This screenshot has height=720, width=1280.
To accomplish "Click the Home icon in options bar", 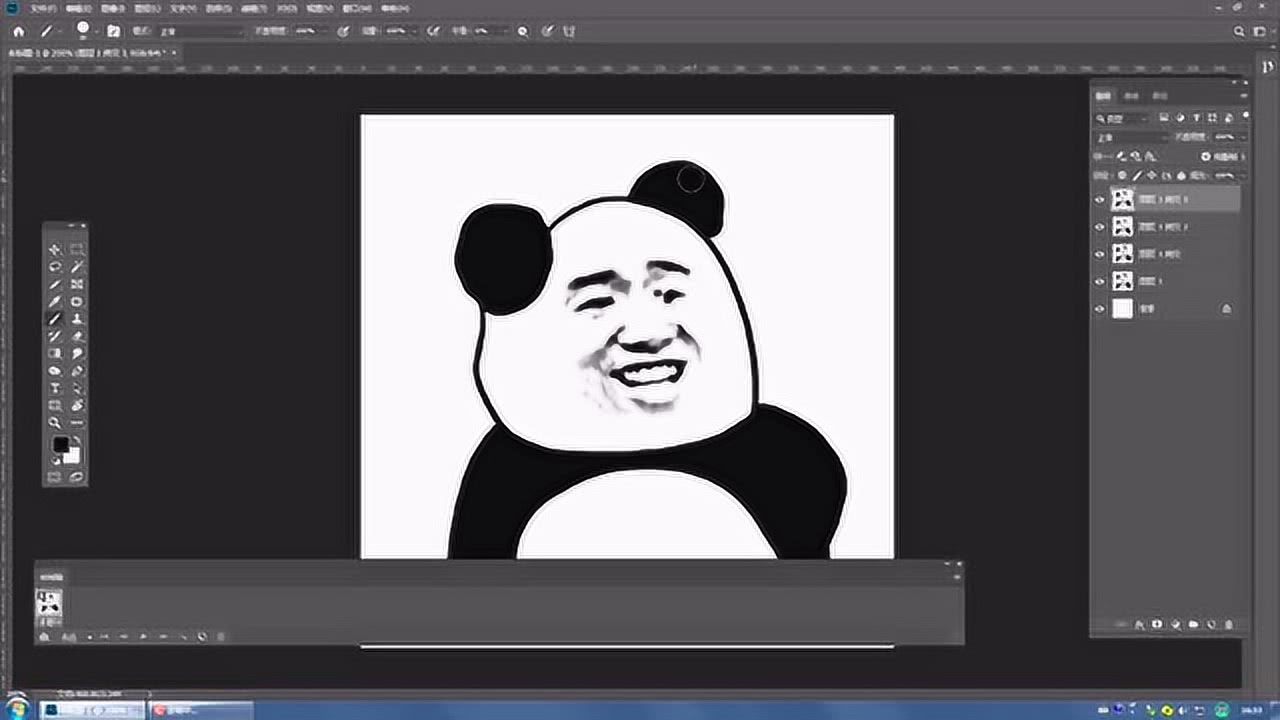I will click(19, 31).
